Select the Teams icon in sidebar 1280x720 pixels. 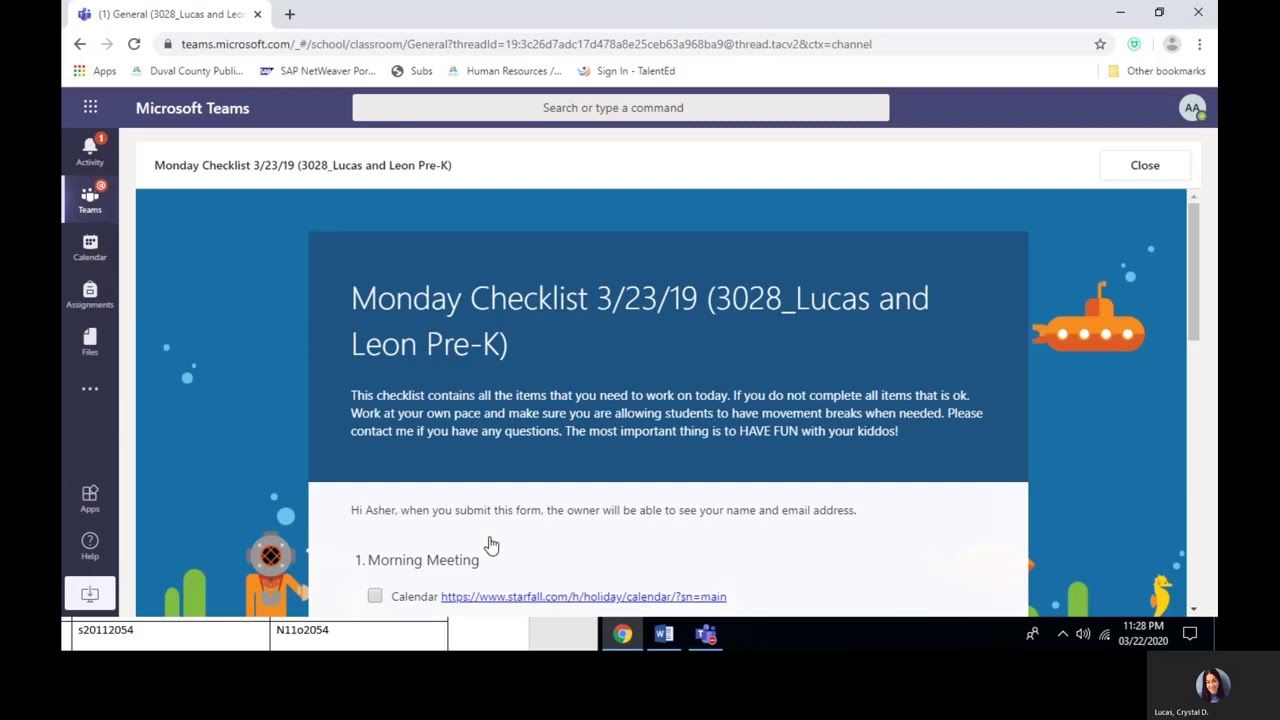pos(90,198)
